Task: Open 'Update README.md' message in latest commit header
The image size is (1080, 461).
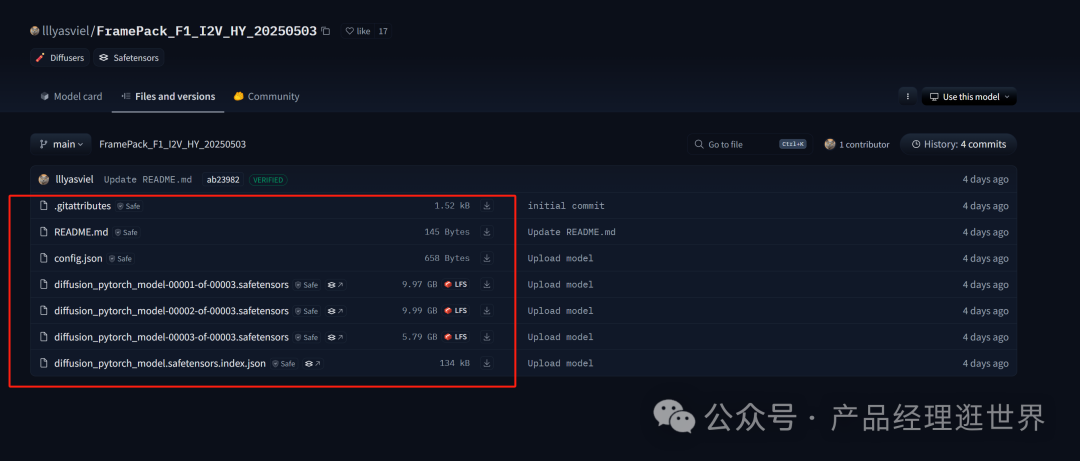Action: point(148,180)
